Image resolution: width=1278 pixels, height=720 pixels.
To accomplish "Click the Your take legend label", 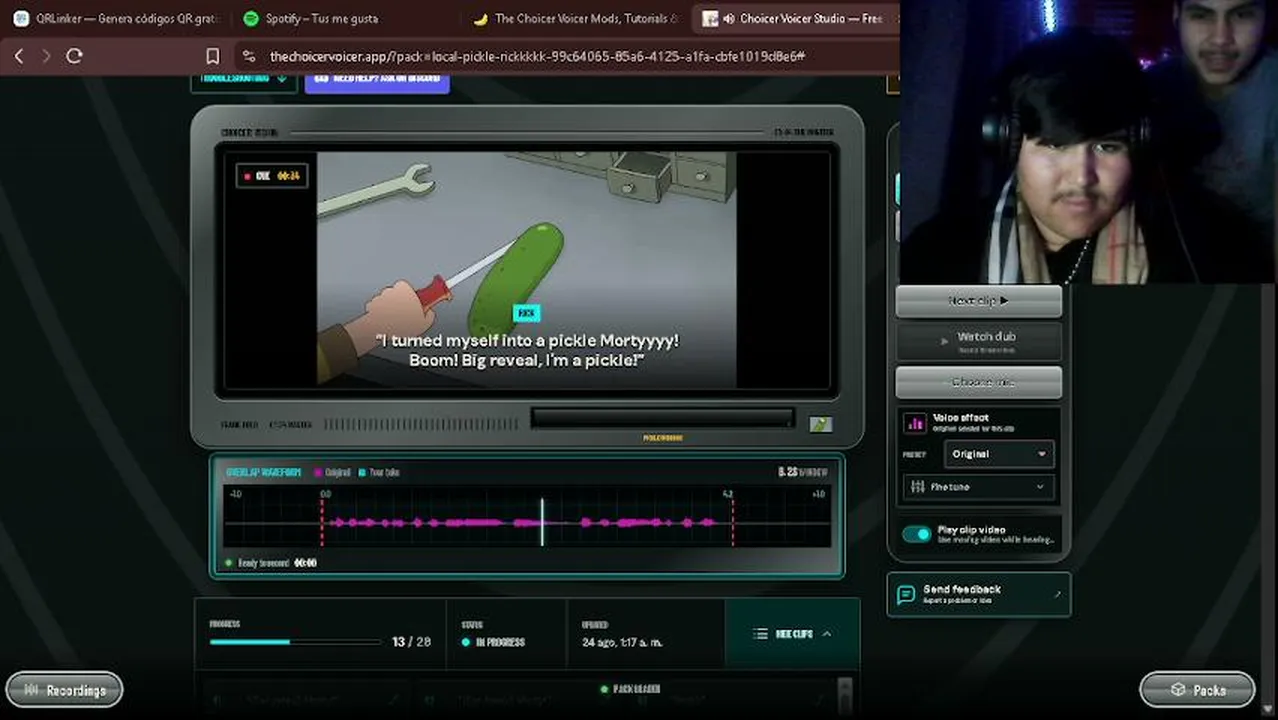I will pyautogui.click(x=379, y=472).
